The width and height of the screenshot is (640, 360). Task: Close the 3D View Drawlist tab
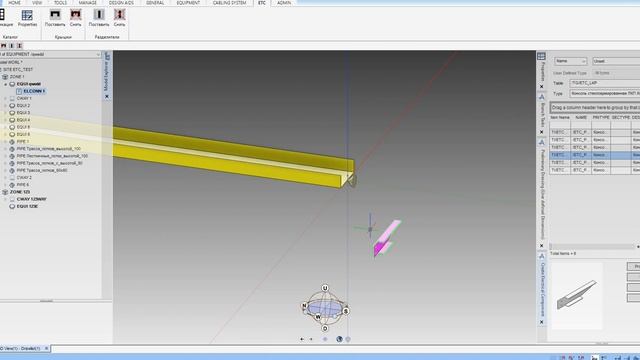(x=46, y=348)
